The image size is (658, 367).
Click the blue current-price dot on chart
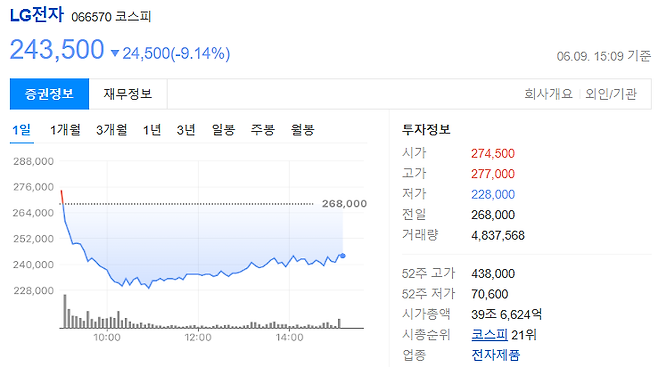pos(343,255)
